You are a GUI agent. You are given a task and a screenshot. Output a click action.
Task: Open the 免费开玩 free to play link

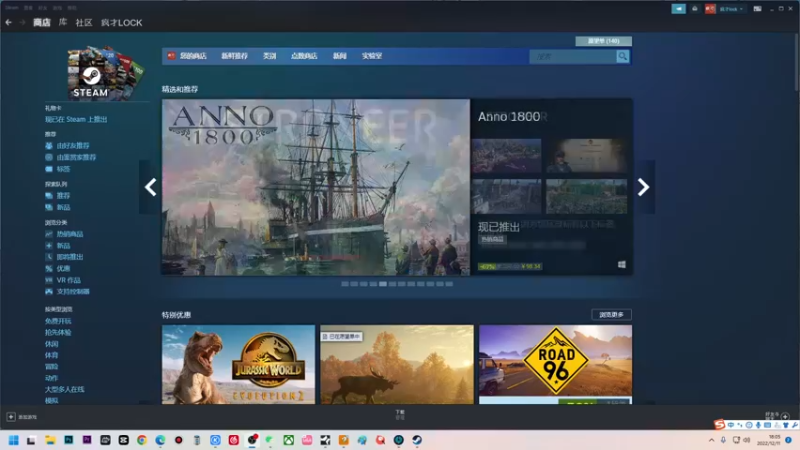(x=58, y=321)
